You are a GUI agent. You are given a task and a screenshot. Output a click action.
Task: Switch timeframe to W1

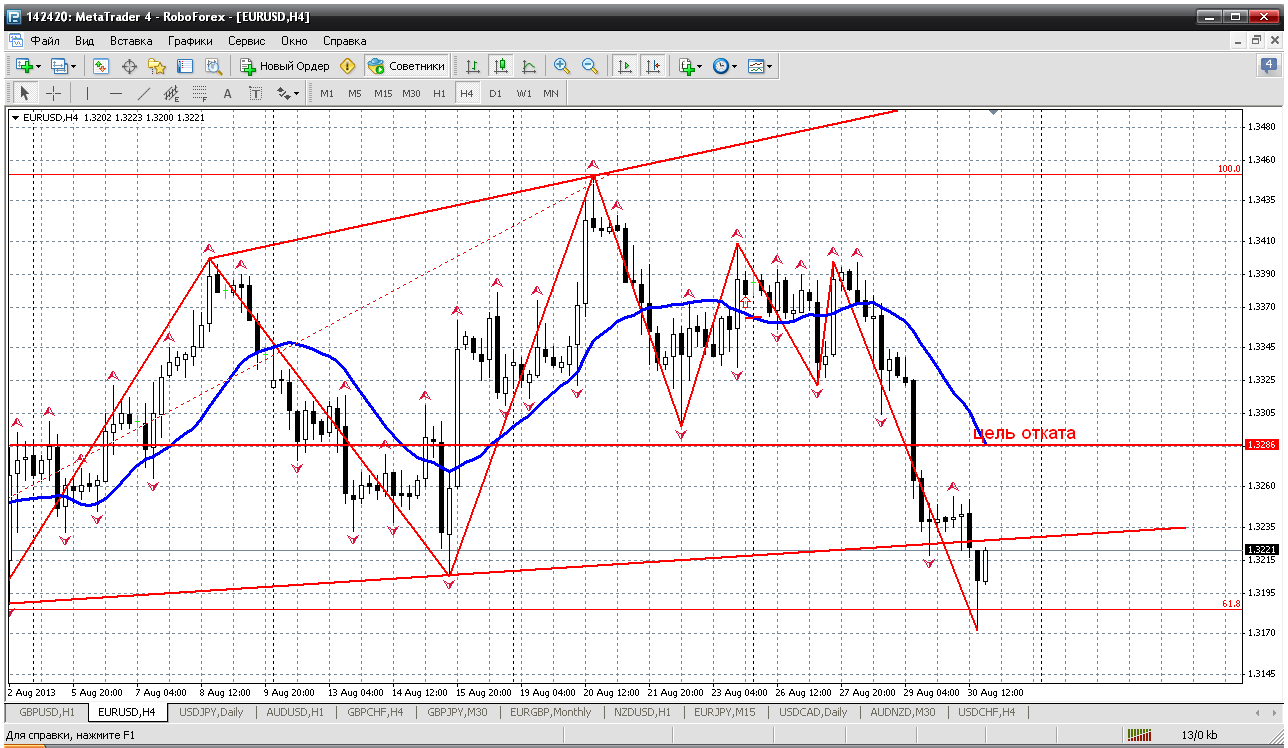tap(523, 93)
